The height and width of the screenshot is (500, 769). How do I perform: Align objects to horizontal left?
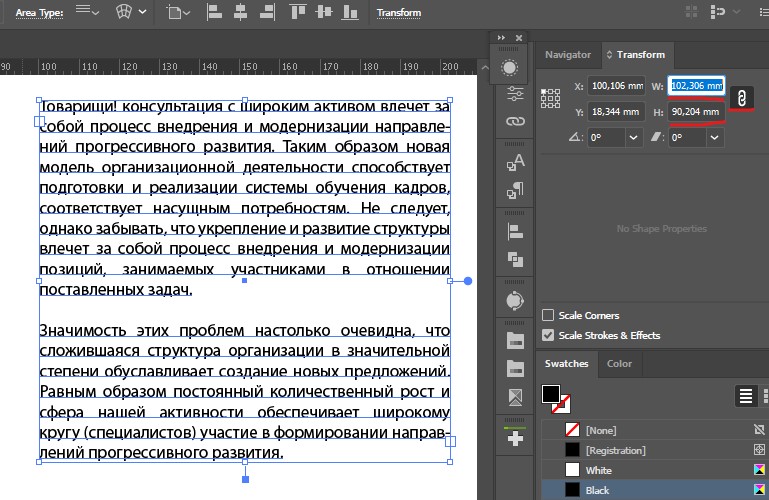[x=214, y=12]
